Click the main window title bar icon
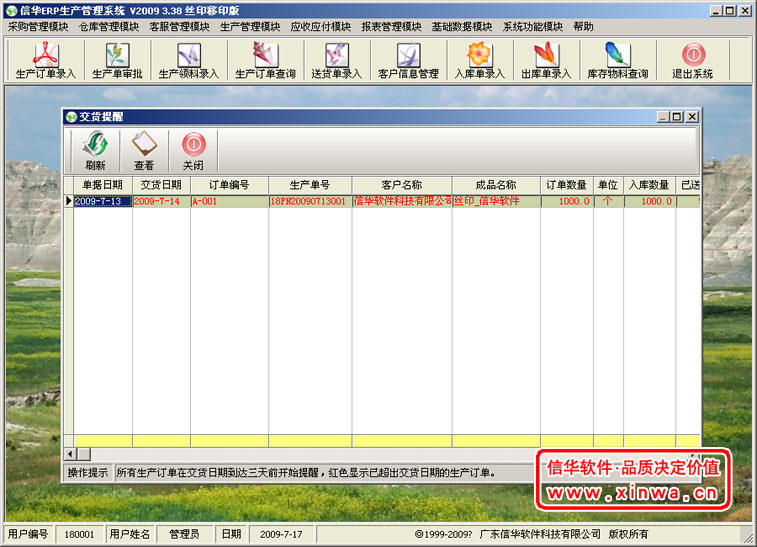Screen dimensions: 757x547 coord(12,11)
